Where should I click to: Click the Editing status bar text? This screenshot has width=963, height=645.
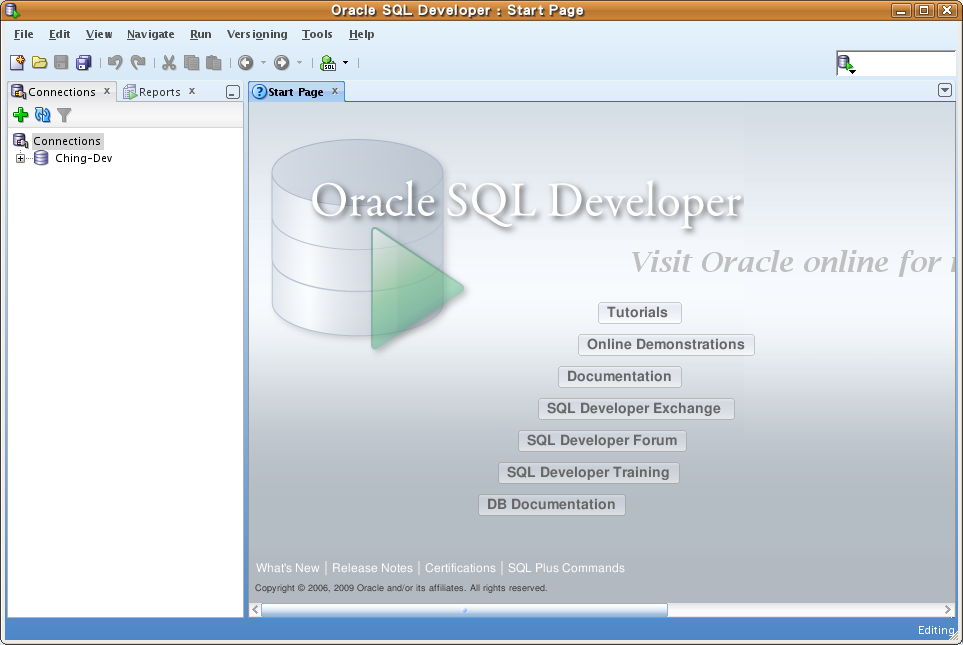[936, 630]
